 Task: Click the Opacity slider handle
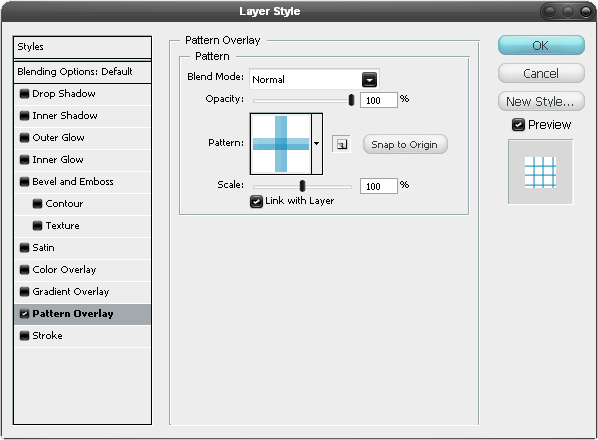(x=351, y=100)
